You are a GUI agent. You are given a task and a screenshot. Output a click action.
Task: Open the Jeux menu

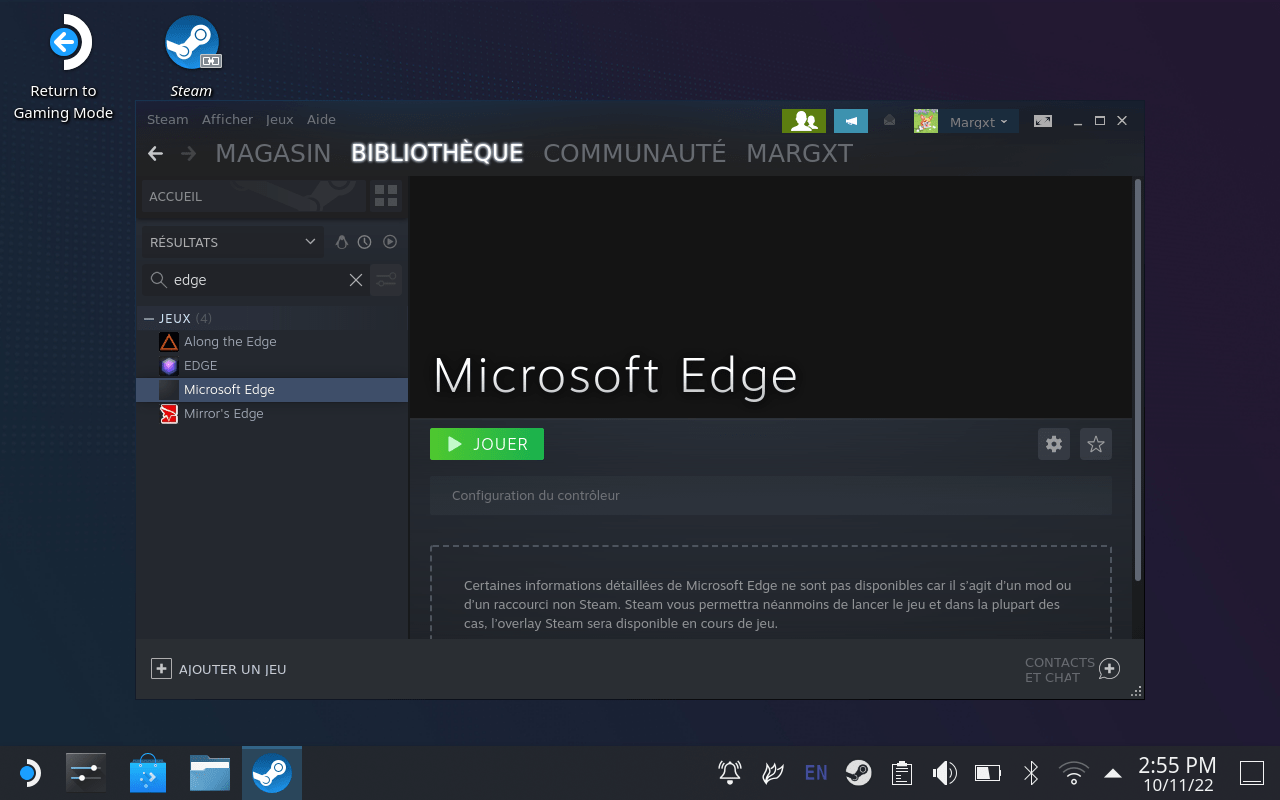pyautogui.click(x=279, y=119)
